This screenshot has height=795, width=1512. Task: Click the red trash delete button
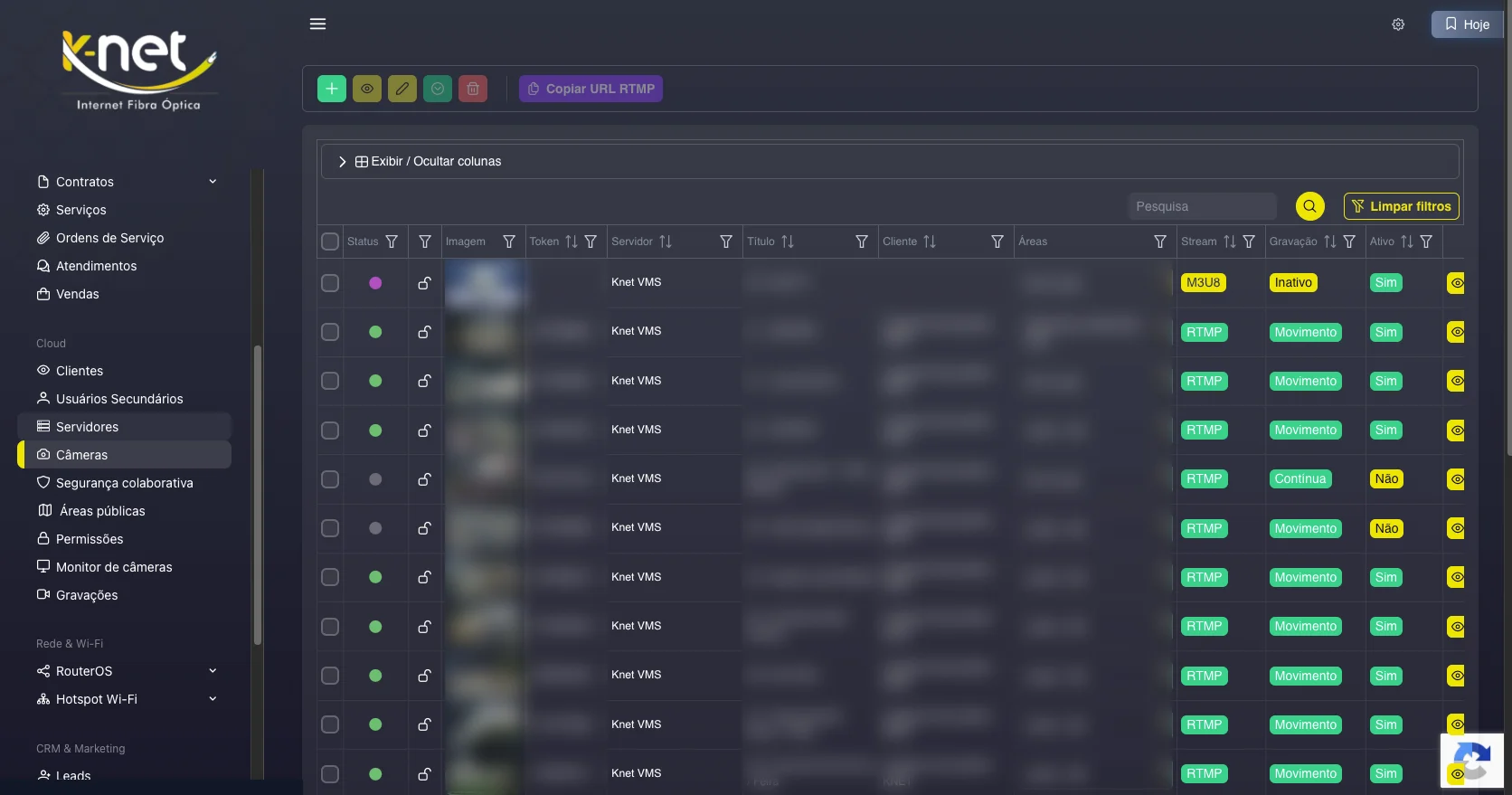click(473, 89)
